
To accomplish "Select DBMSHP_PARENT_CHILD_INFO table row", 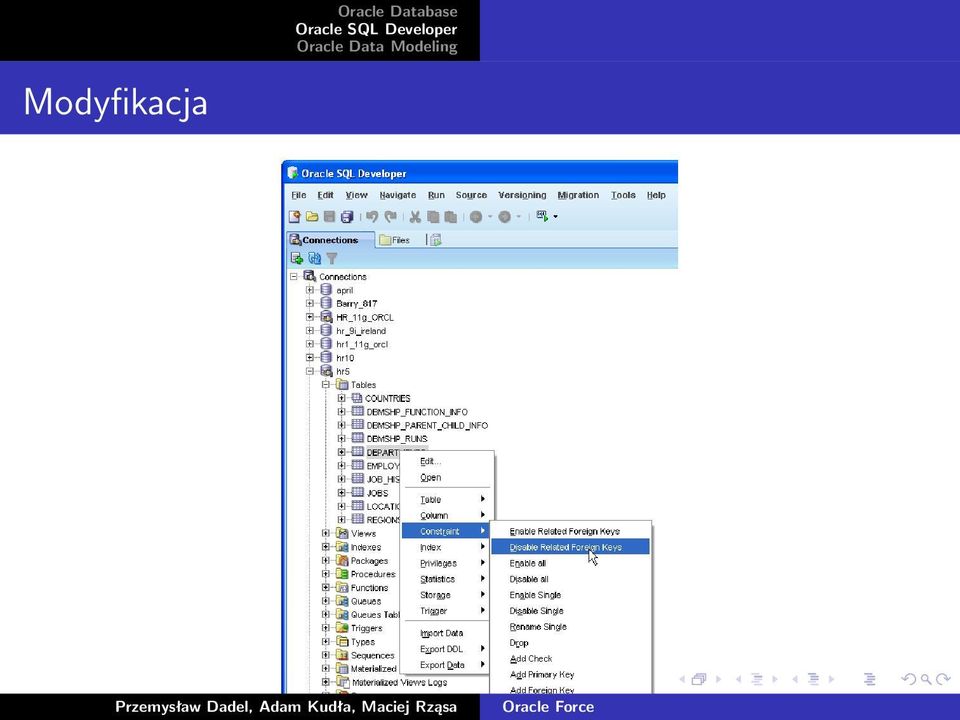I will click(427, 425).
